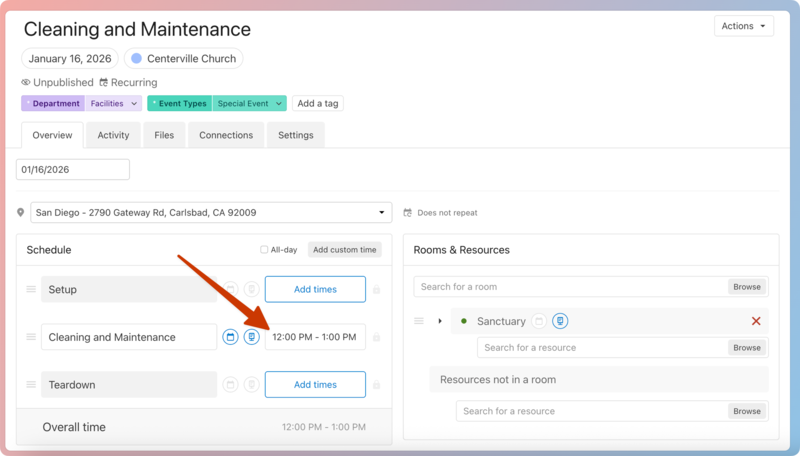The width and height of the screenshot is (800, 456).
Task: Switch to the Activity tab
Action: [113, 135]
